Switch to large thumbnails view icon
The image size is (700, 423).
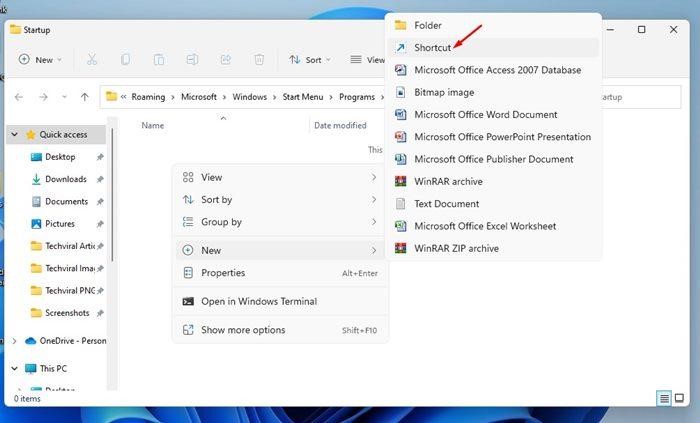click(682, 398)
